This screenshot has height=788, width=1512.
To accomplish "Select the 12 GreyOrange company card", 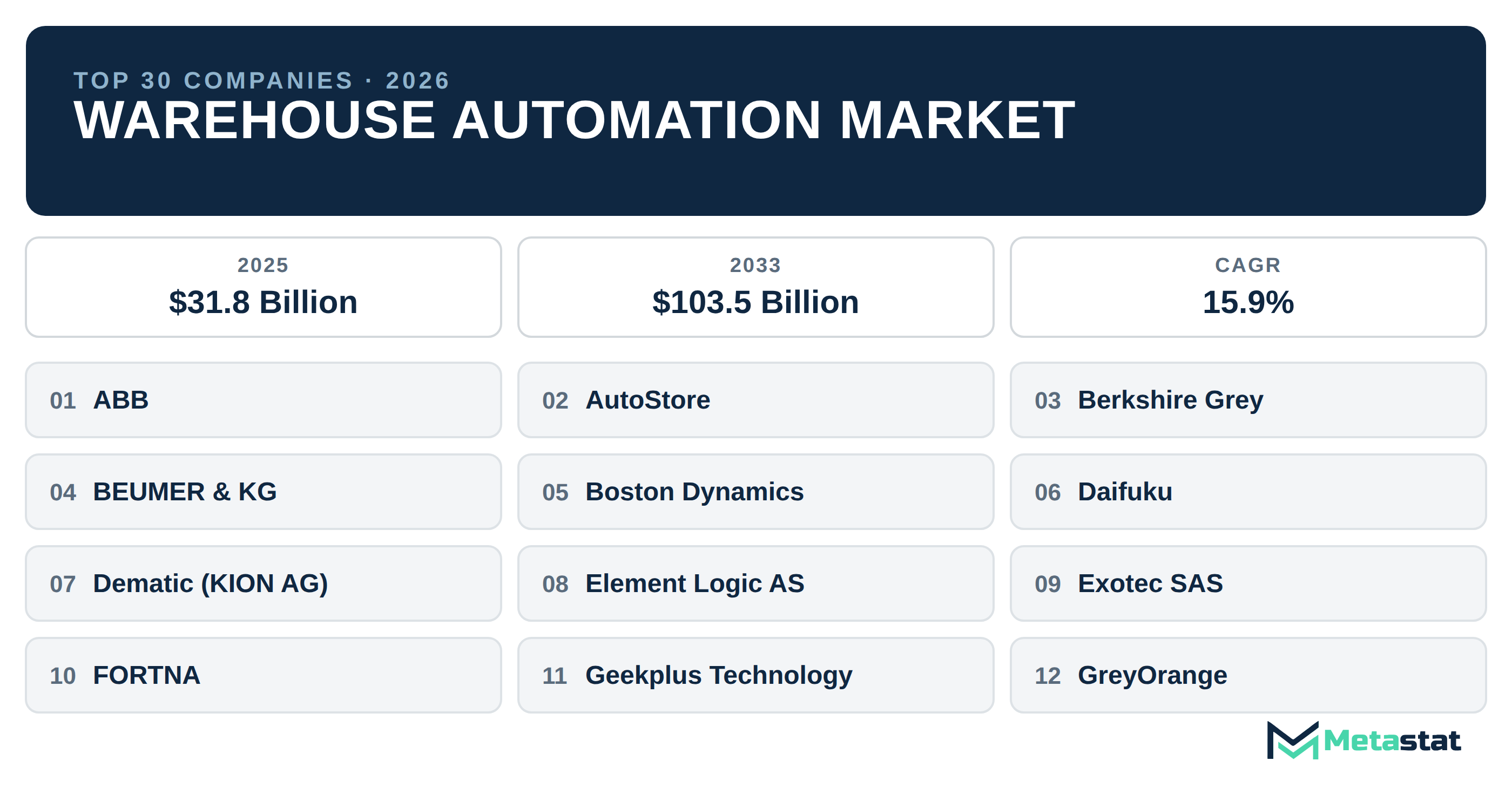I will (1248, 675).
